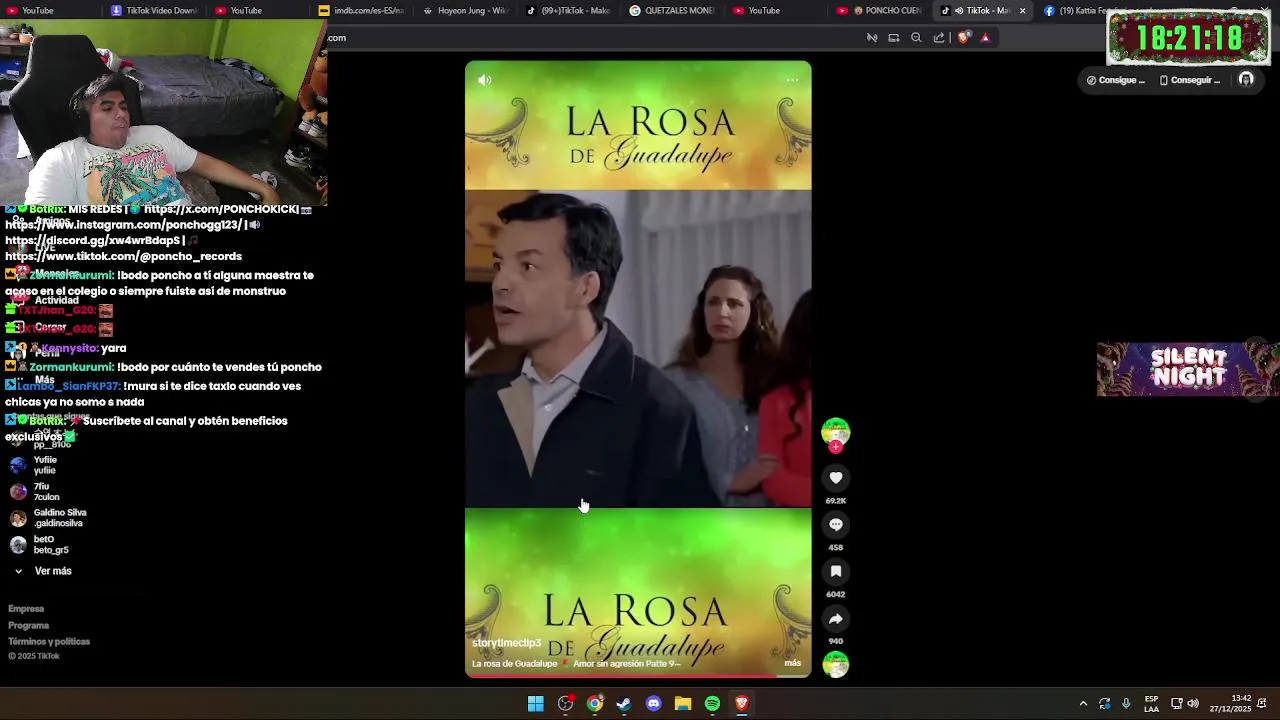The height and width of the screenshot is (720, 1280).
Task: Switch to the TikTok Video Download tab
Action: [155, 11]
